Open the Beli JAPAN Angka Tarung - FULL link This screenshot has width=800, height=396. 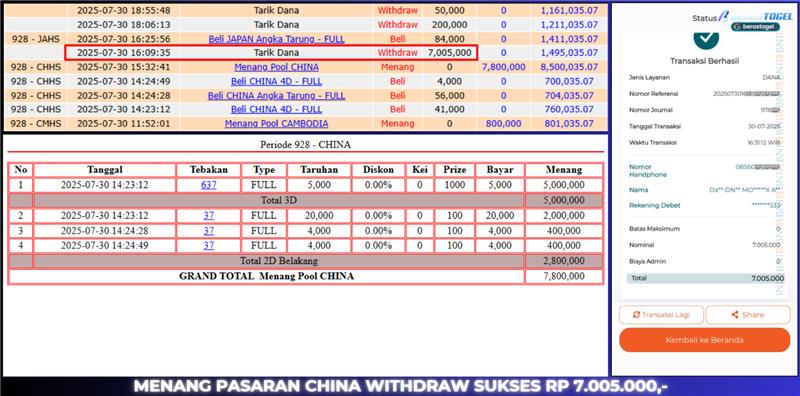[277, 39]
